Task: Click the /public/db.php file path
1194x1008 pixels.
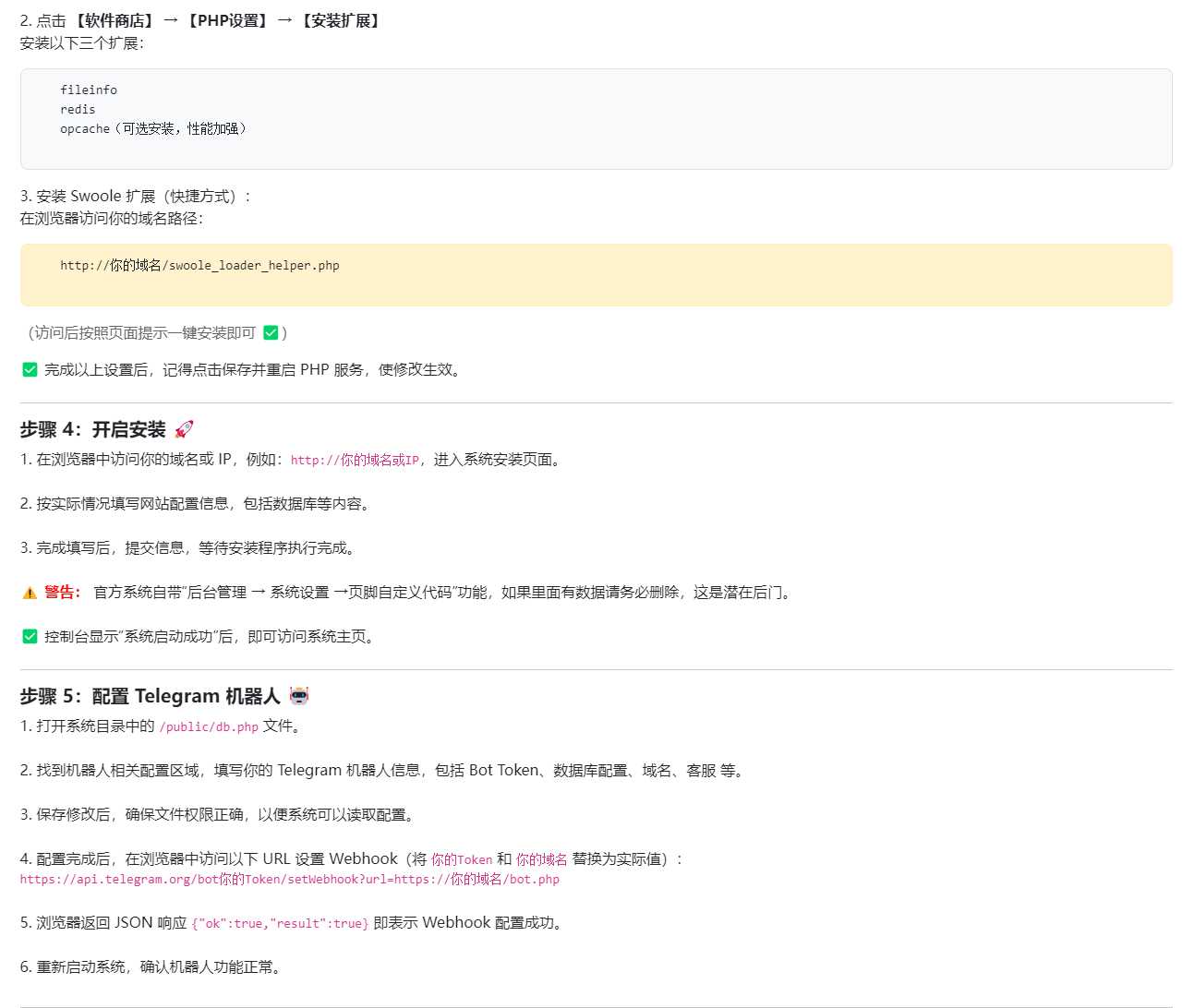Action: (209, 727)
